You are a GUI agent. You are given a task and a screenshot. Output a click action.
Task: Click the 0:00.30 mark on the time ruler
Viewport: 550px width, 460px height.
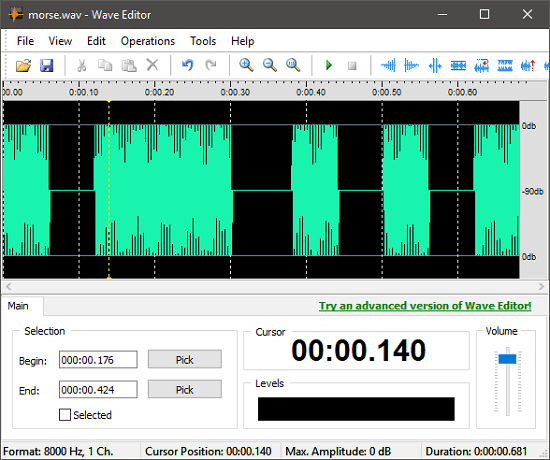coord(235,92)
